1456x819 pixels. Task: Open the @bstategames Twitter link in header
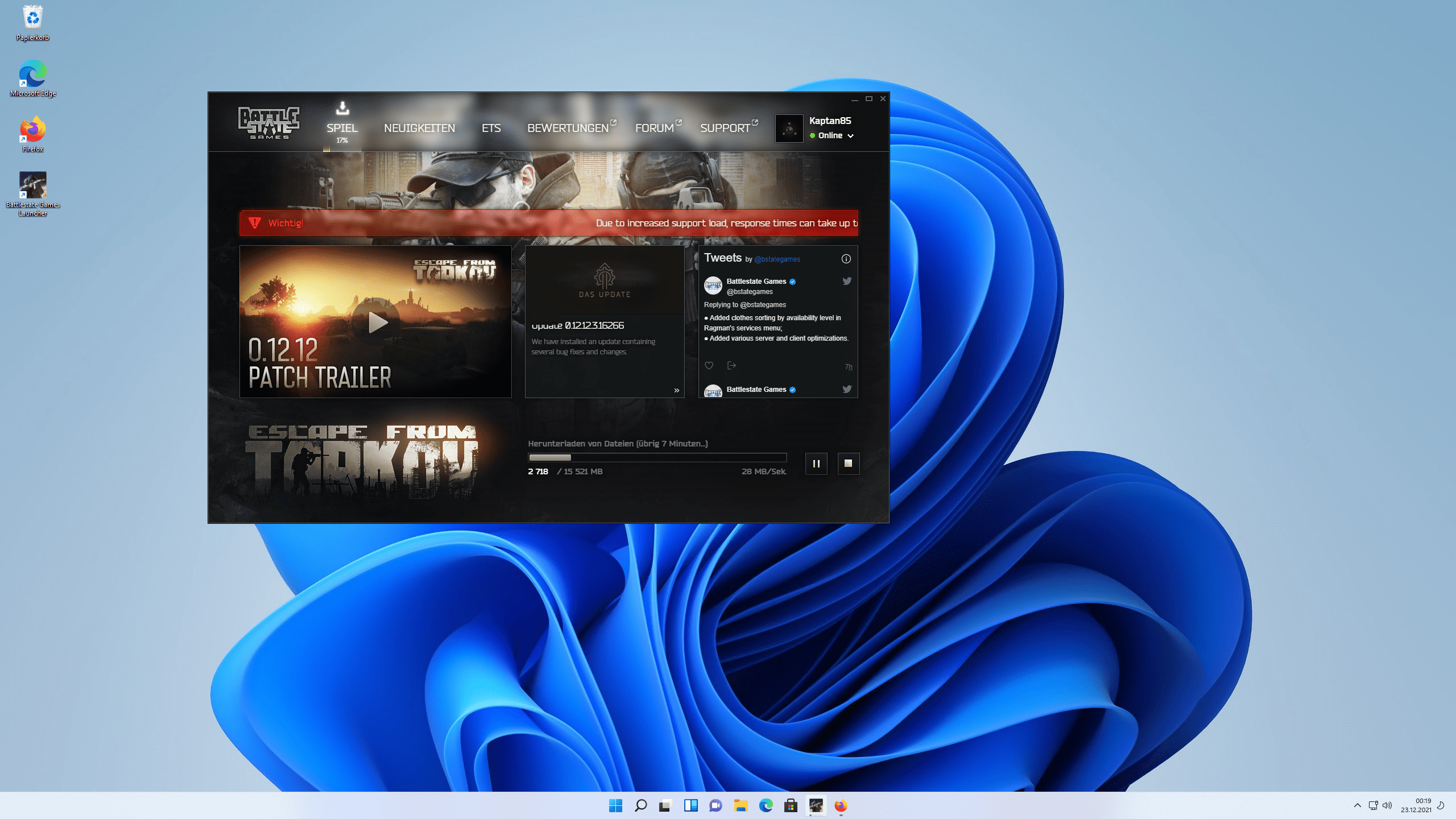pyautogui.click(x=777, y=259)
